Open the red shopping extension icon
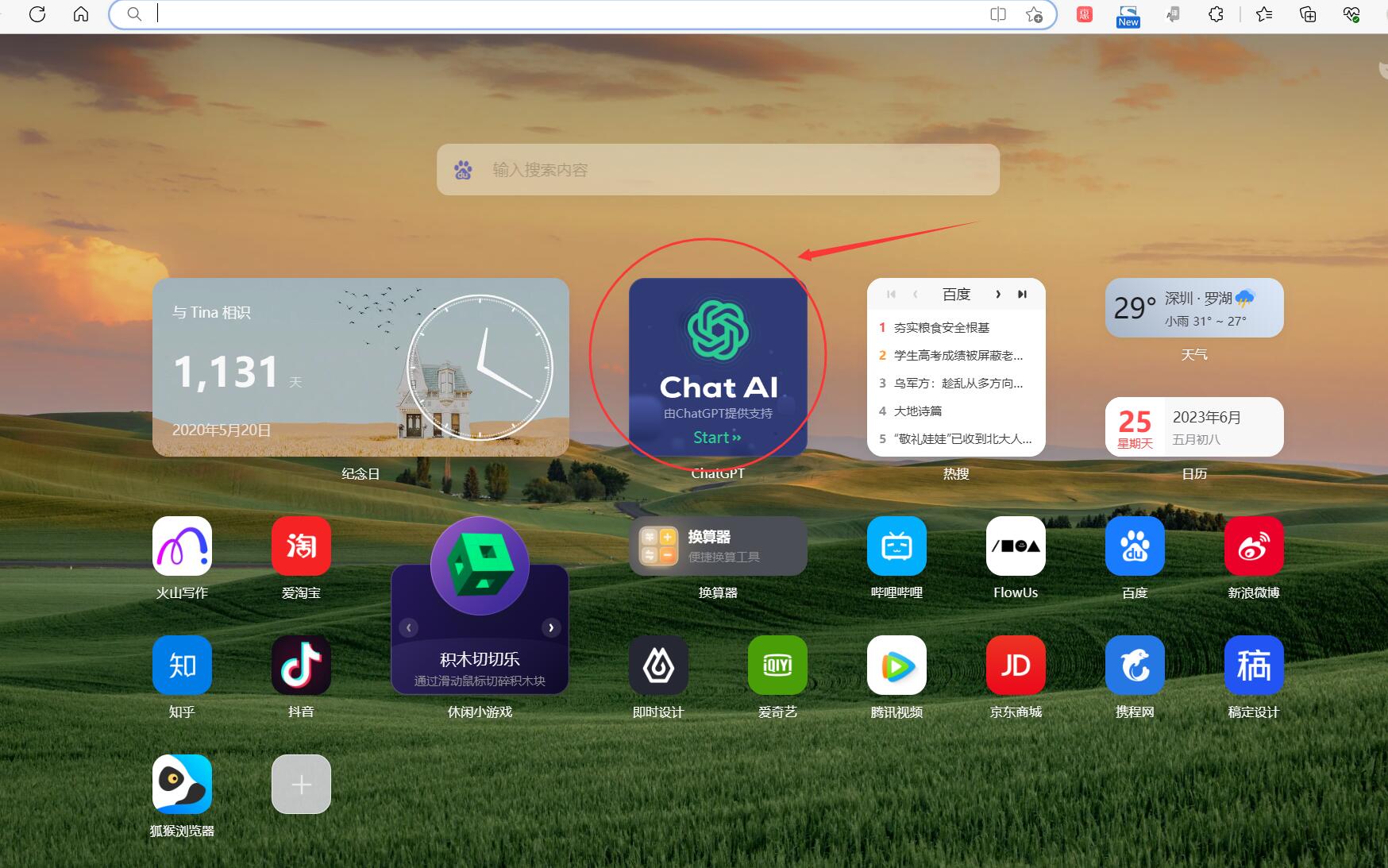This screenshot has height=868, width=1388. click(x=1085, y=14)
